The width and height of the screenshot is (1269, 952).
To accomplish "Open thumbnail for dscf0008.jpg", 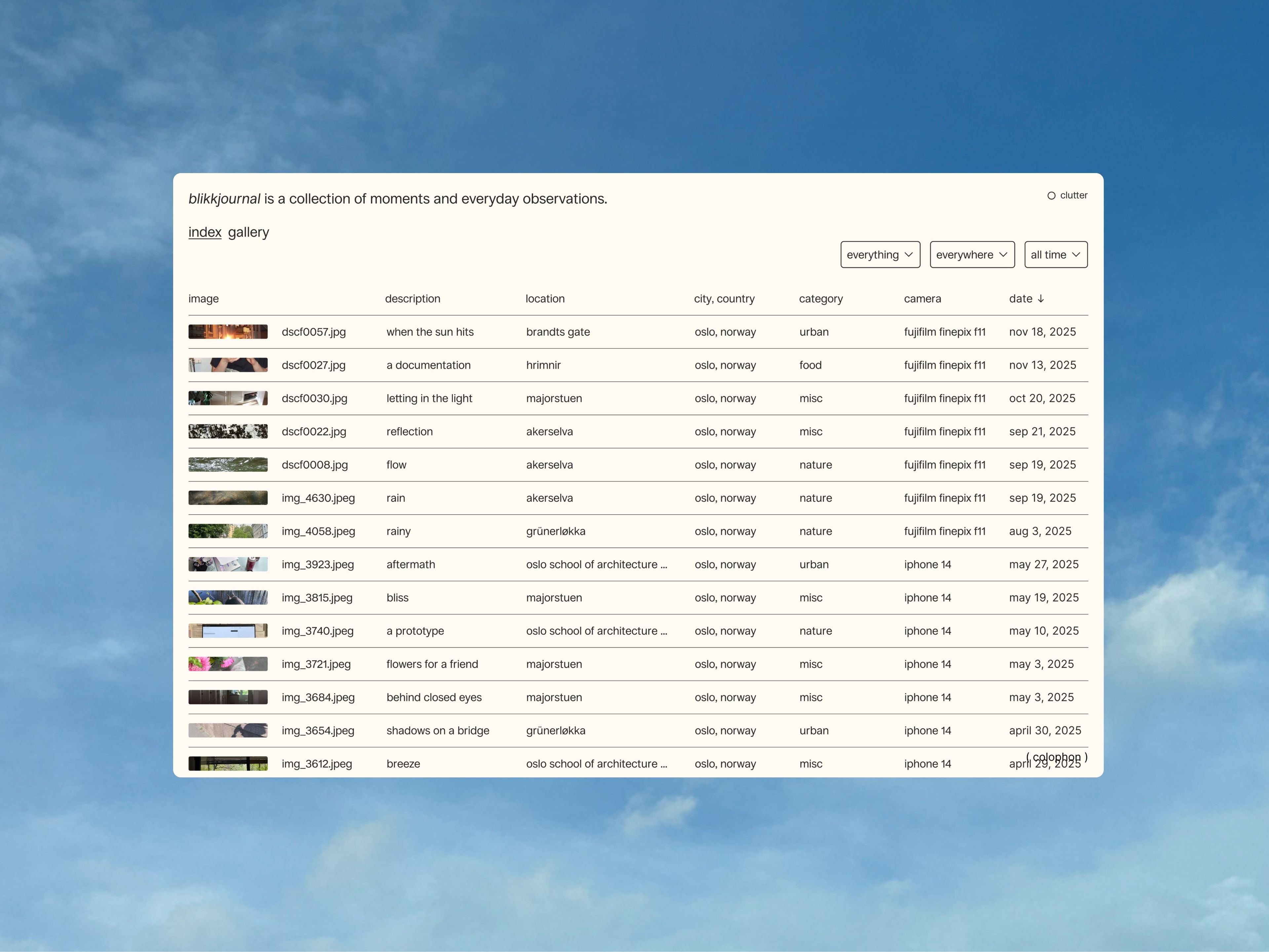I will (228, 465).
